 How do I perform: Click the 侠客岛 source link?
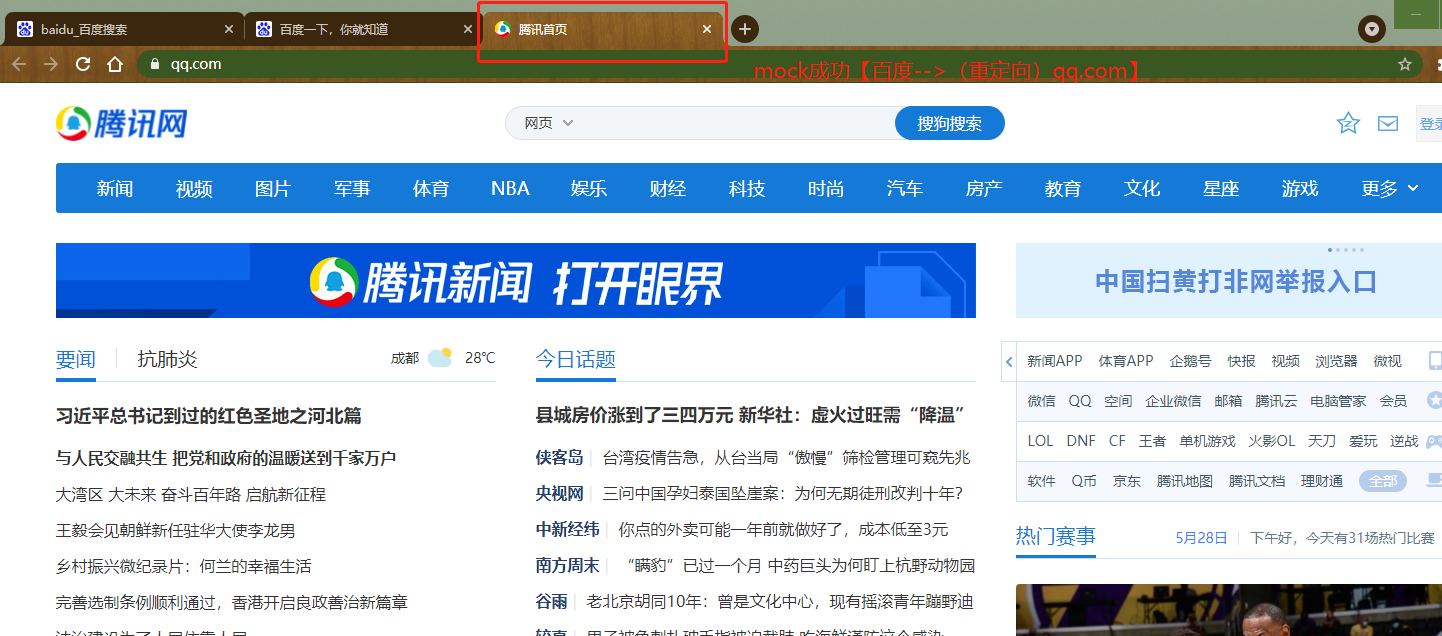point(560,457)
